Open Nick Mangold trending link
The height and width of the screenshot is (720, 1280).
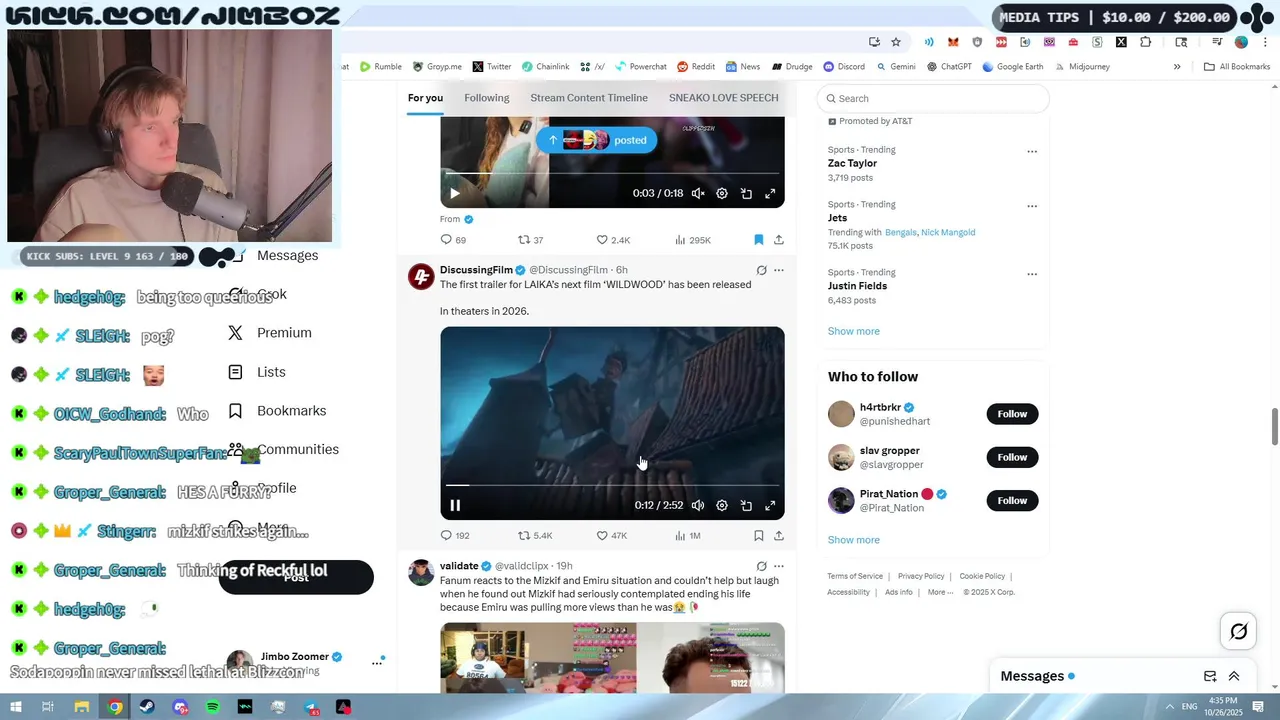pos(948,232)
